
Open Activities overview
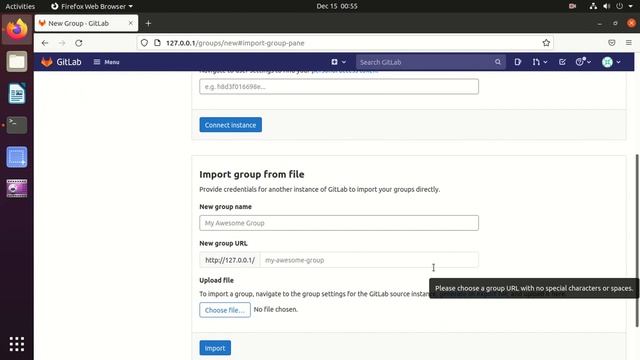point(20,6)
